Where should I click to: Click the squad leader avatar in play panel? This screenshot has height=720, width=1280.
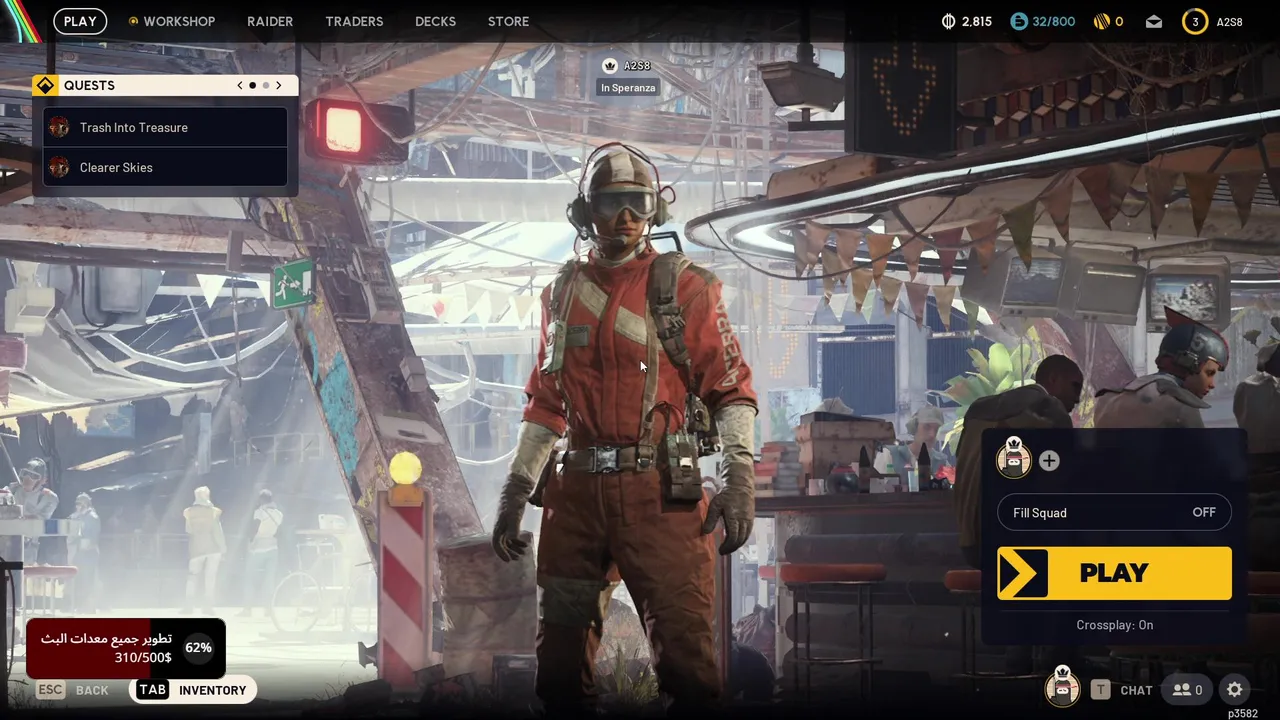tap(1013, 458)
